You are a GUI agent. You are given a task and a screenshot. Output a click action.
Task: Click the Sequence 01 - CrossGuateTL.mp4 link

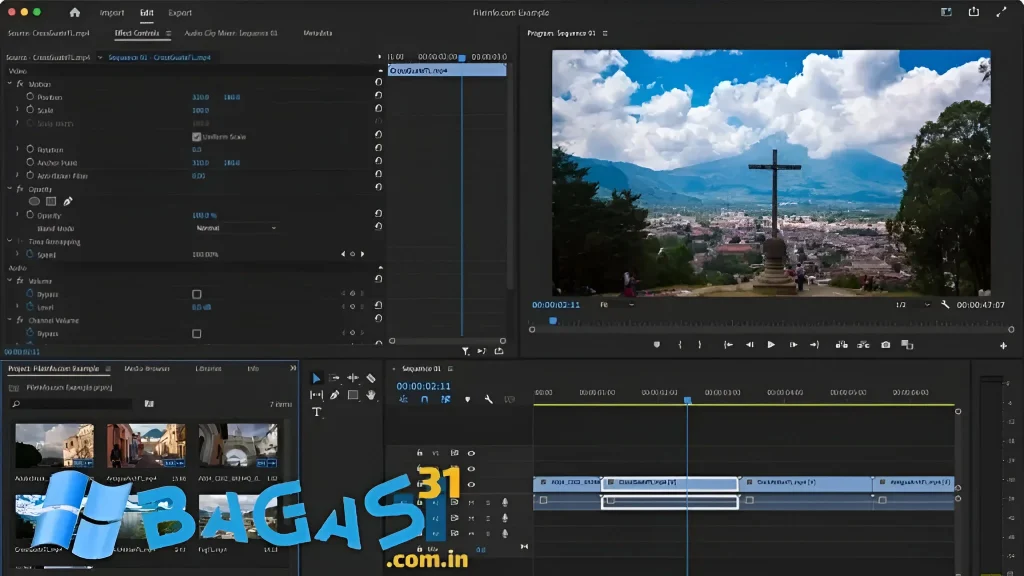(x=159, y=57)
